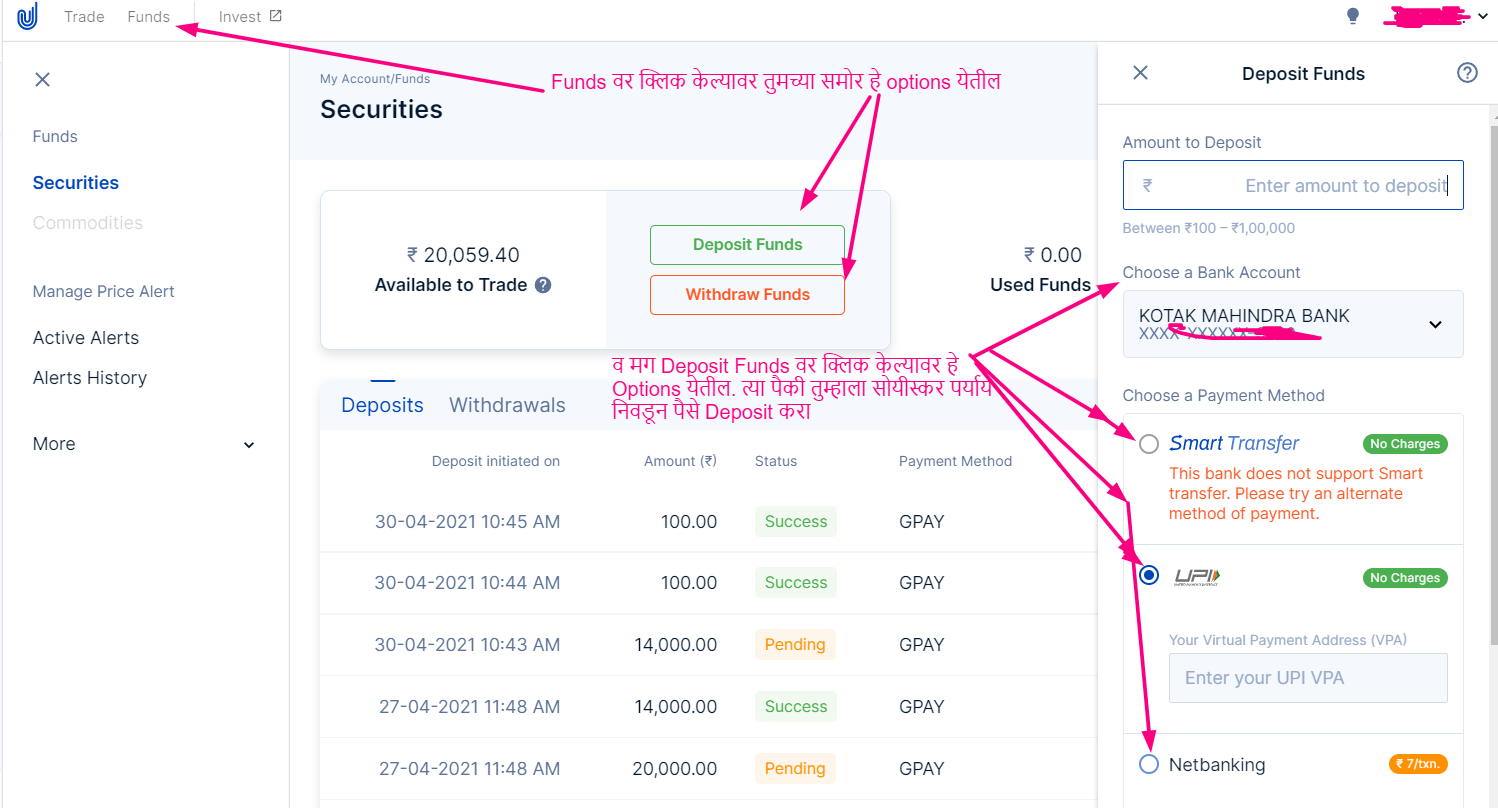The image size is (1498, 808).
Task: Click Success status of 10:45 AM deposit
Action: [796, 521]
